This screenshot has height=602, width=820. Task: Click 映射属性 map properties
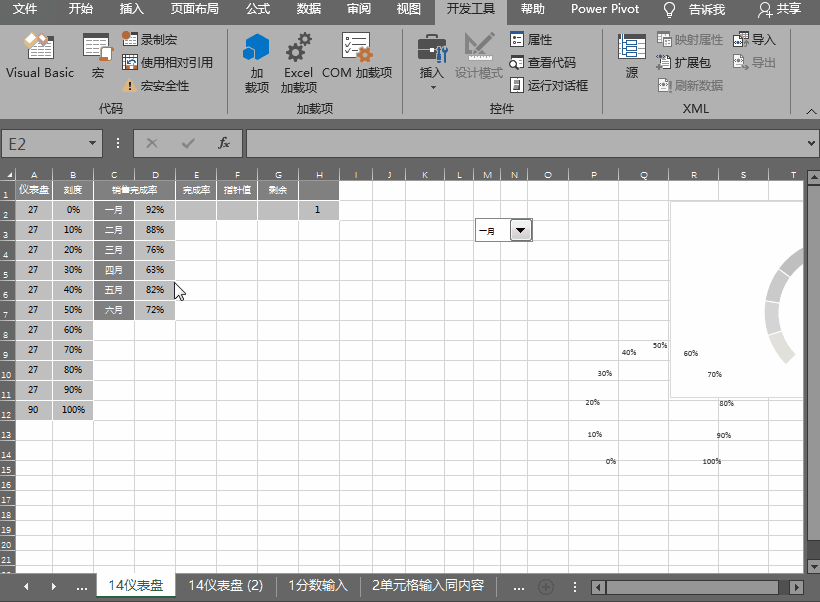click(x=690, y=39)
